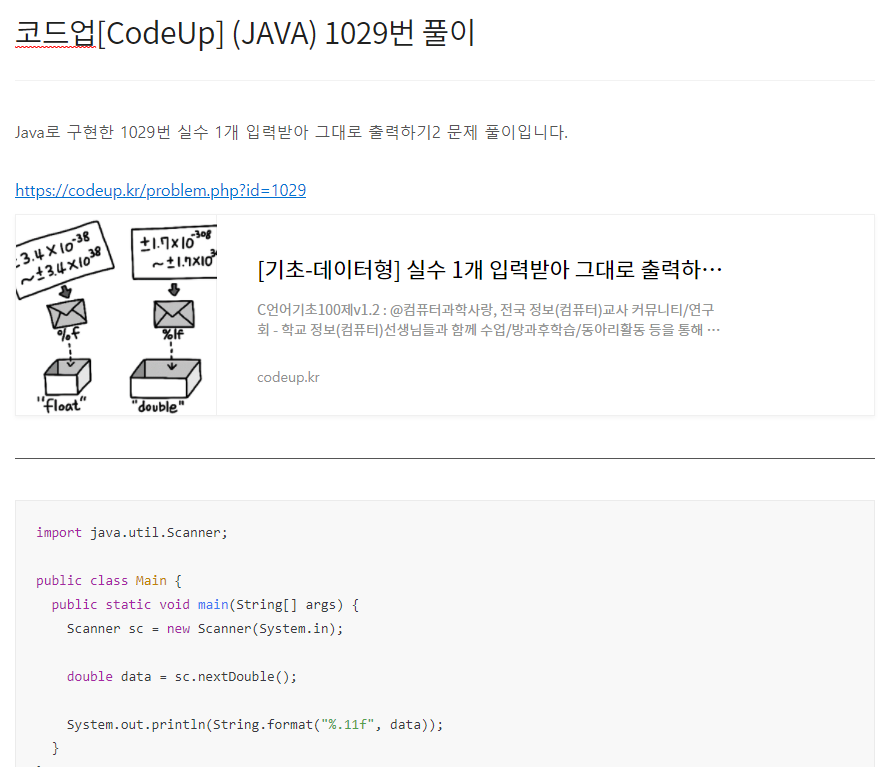Click the float and double illustration thumbnail
The width and height of the screenshot is (894, 767).
click(116, 315)
